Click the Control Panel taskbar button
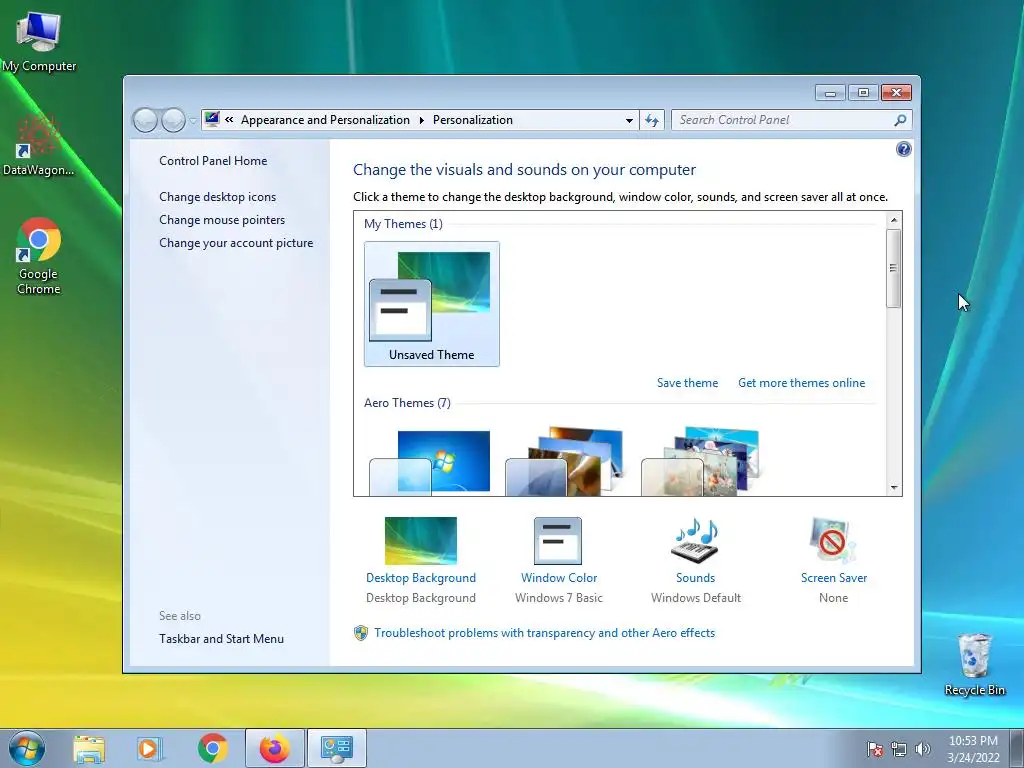1024x768 pixels. click(x=337, y=748)
